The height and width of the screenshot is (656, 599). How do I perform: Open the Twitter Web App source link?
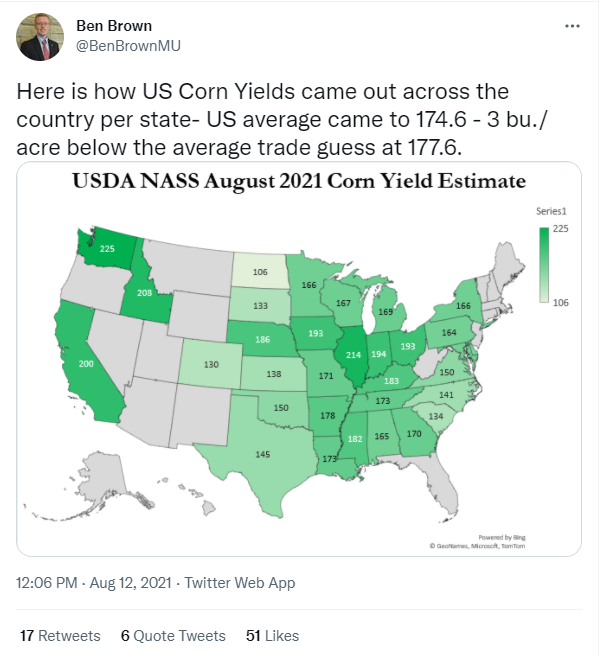240,582
